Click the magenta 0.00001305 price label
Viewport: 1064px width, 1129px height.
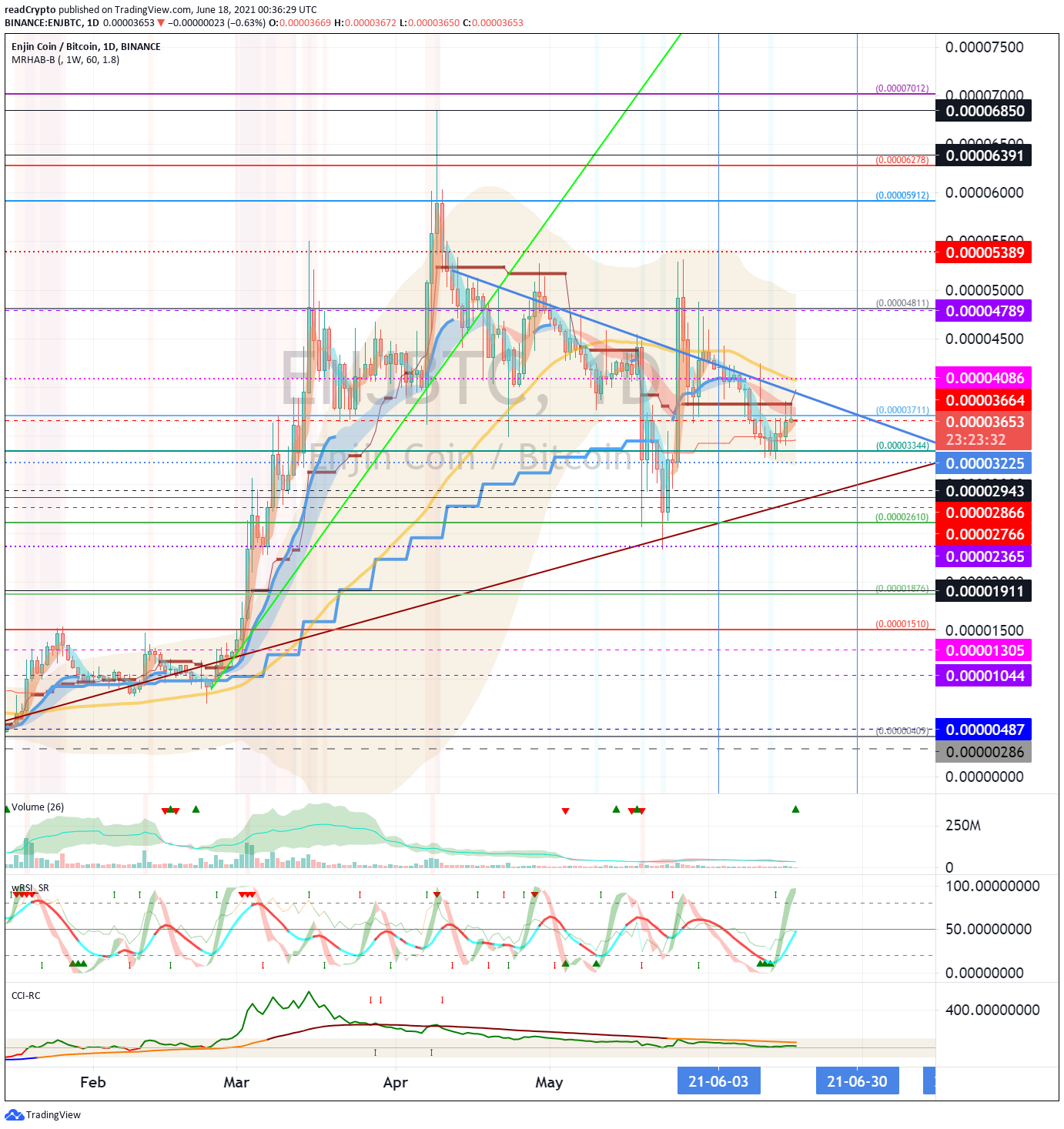[x=983, y=650]
